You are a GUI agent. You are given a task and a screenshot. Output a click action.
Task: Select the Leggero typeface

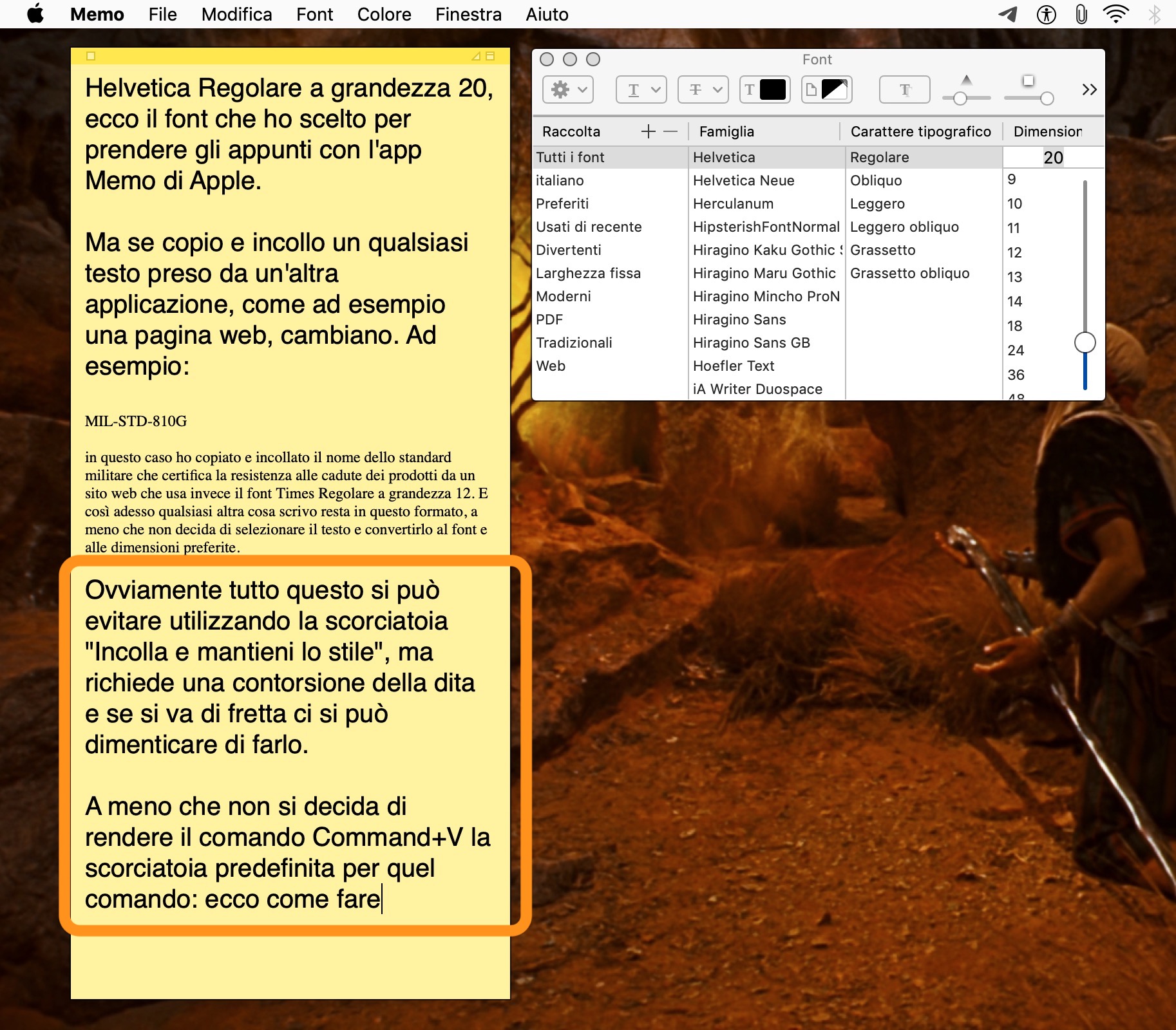(x=924, y=203)
